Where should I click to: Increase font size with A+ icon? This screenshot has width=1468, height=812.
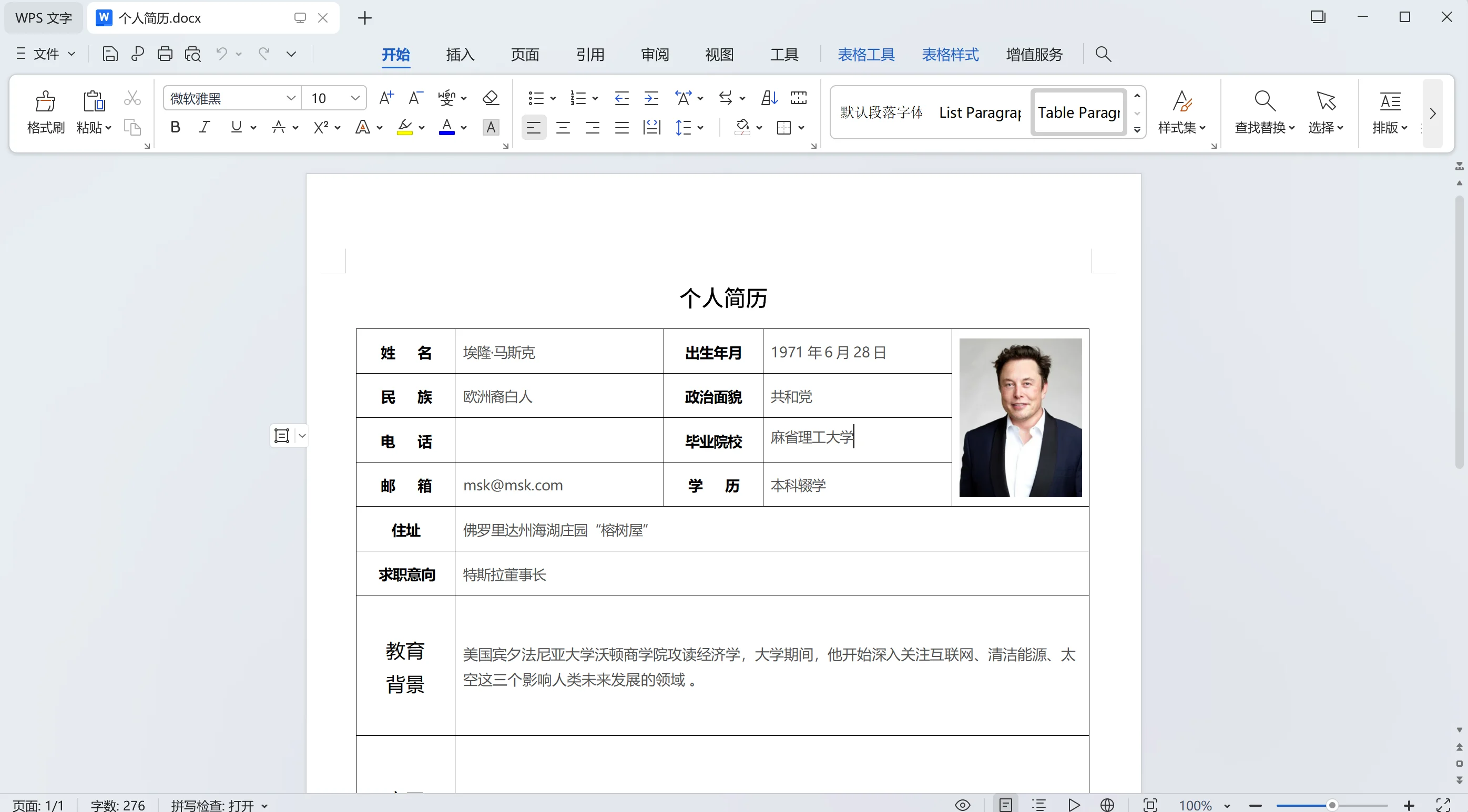tap(386, 98)
